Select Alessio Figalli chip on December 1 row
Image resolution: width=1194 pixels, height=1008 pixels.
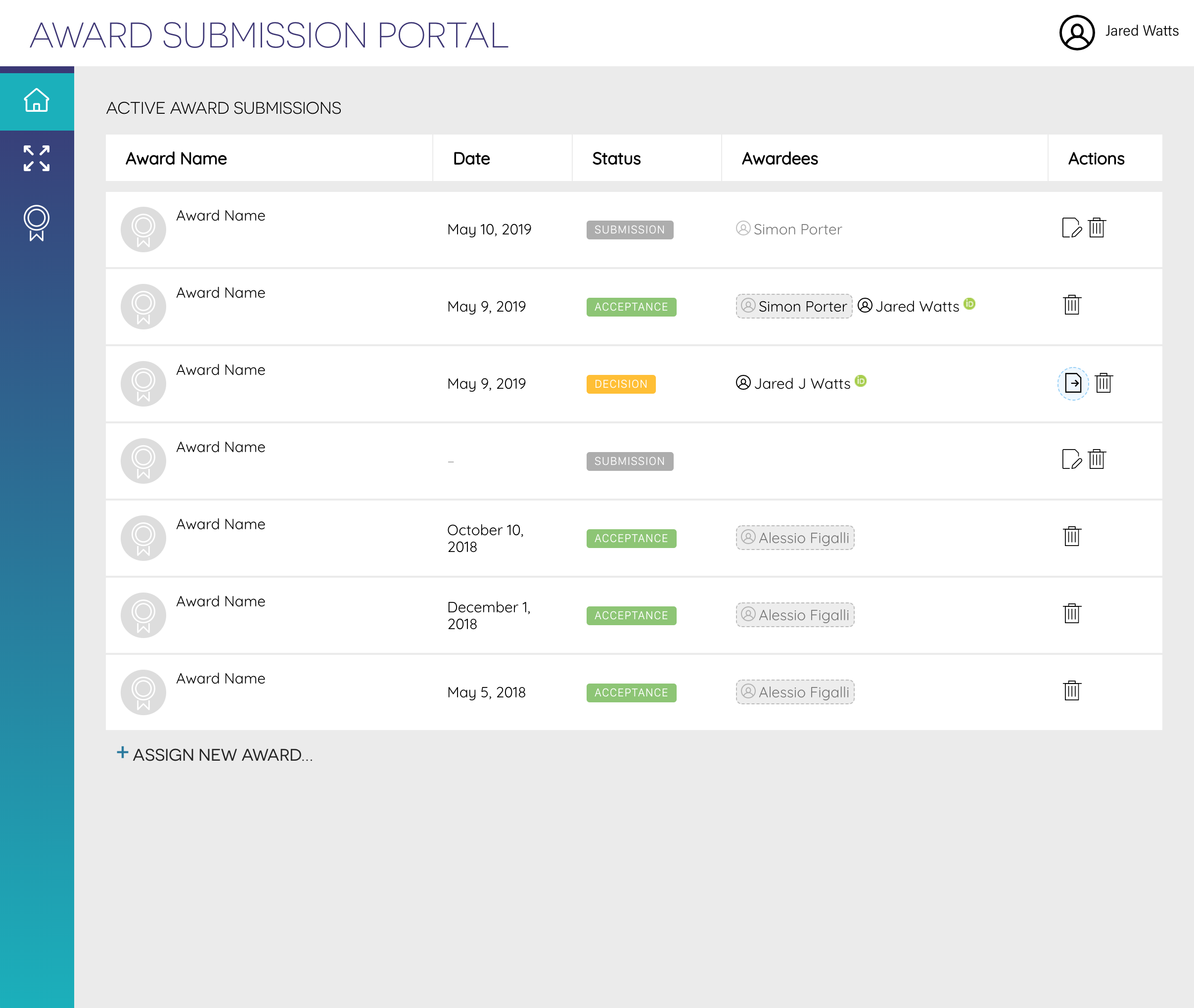[x=795, y=615]
